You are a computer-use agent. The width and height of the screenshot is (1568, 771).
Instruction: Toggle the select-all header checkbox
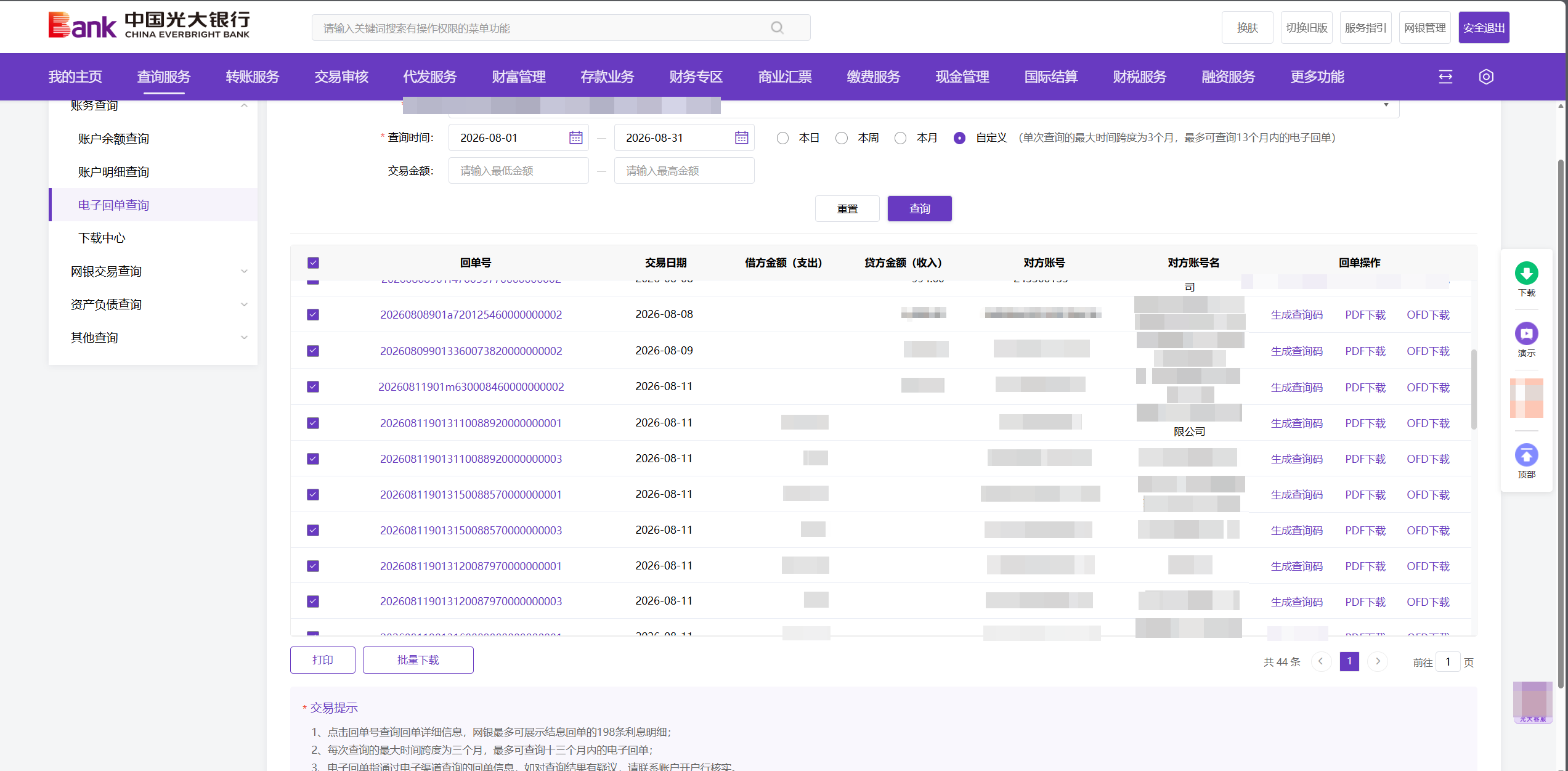pyautogui.click(x=313, y=263)
